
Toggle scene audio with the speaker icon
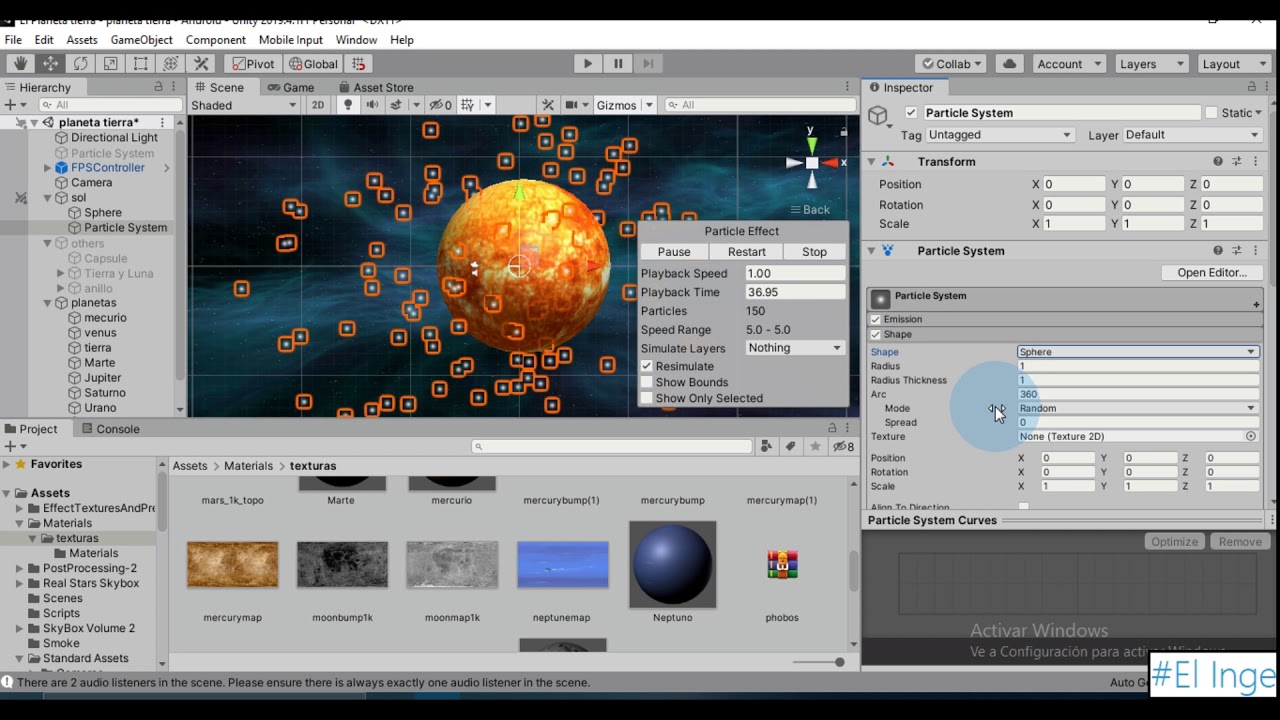click(x=372, y=105)
